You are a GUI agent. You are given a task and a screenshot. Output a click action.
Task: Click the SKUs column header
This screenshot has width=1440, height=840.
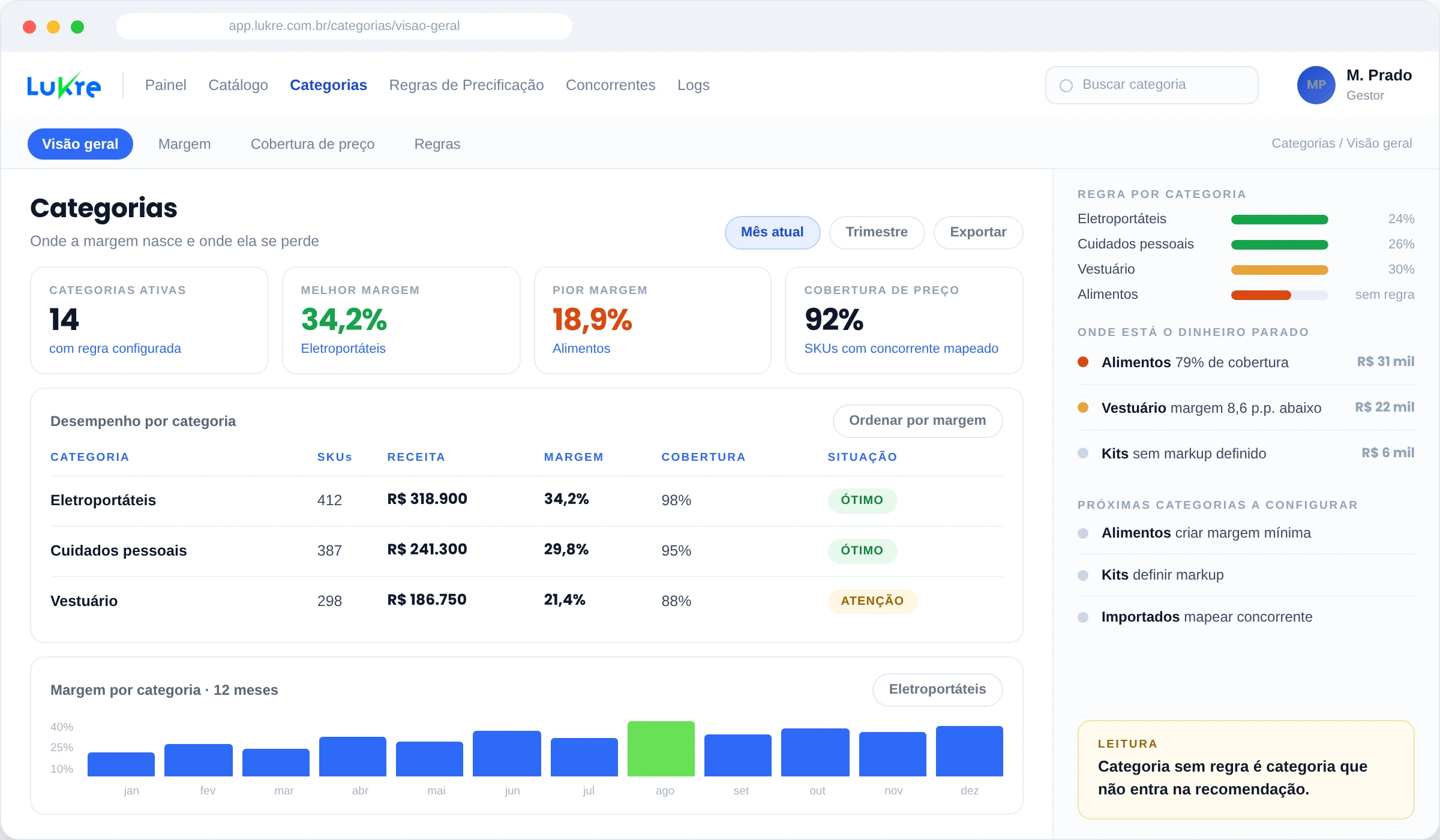pyautogui.click(x=335, y=457)
